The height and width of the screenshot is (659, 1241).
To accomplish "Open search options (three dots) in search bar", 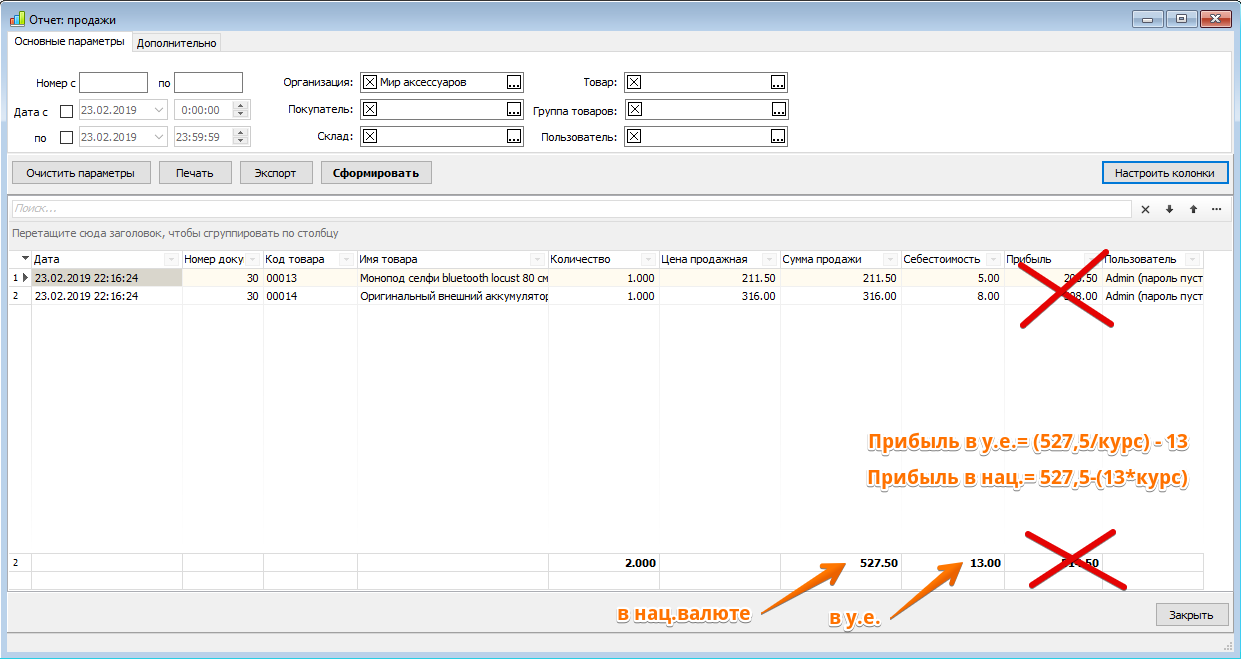I will 1217,209.
